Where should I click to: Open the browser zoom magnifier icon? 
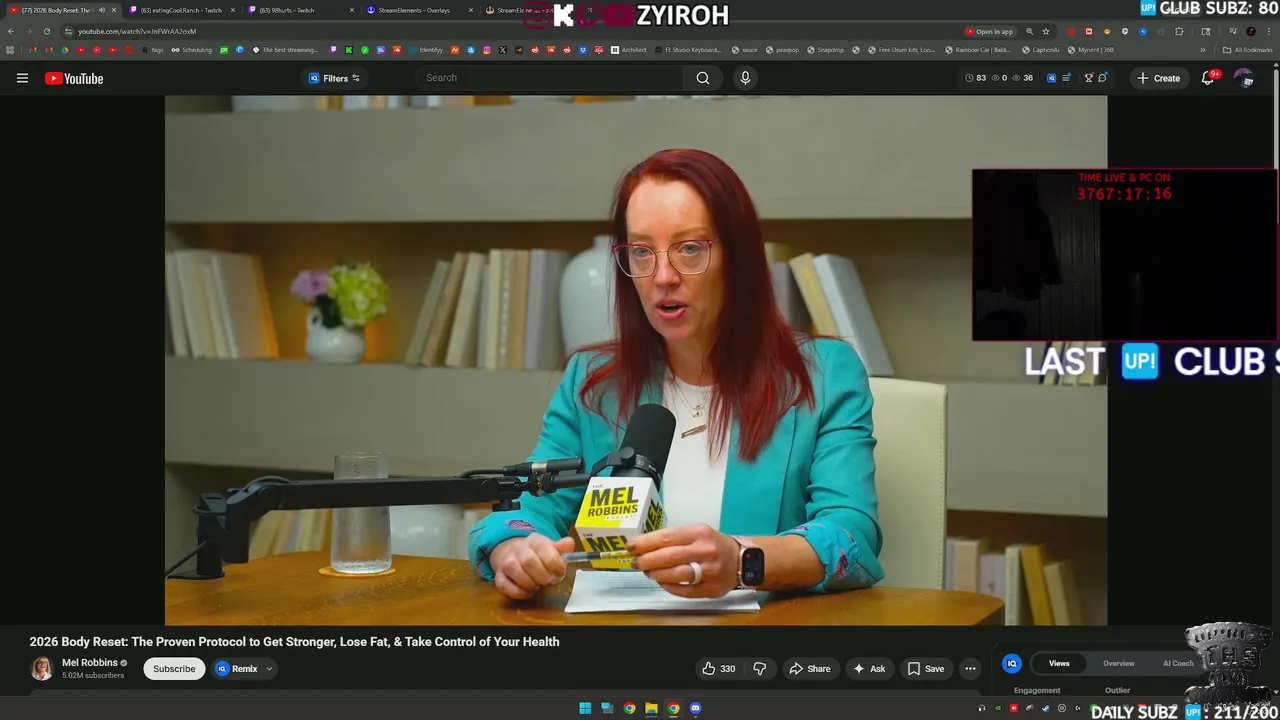tap(1029, 31)
